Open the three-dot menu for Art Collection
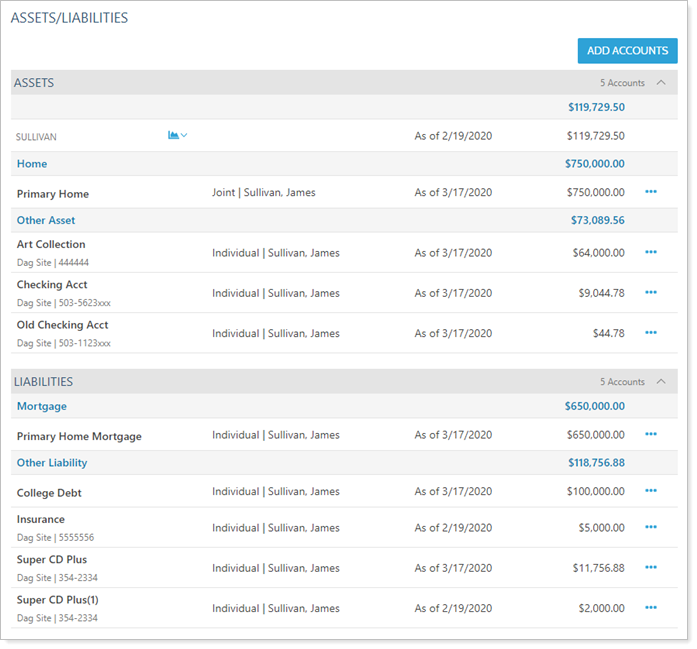Image resolution: width=697 pixels, height=649 pixels. (651, 252)
